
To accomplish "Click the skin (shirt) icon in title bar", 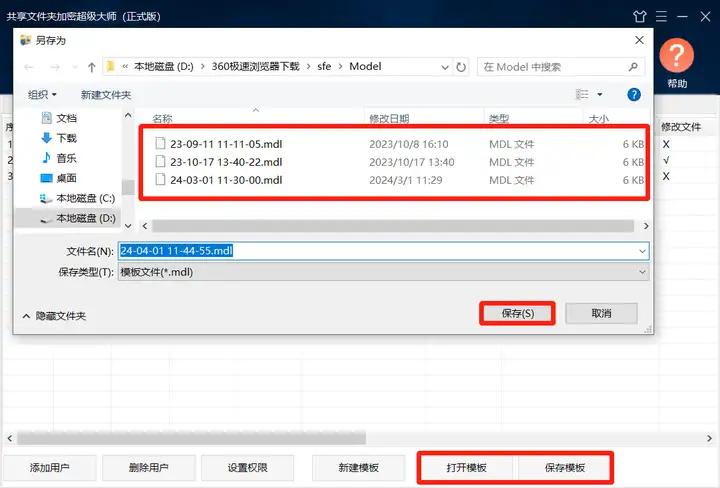I will [x=640, y=17].
